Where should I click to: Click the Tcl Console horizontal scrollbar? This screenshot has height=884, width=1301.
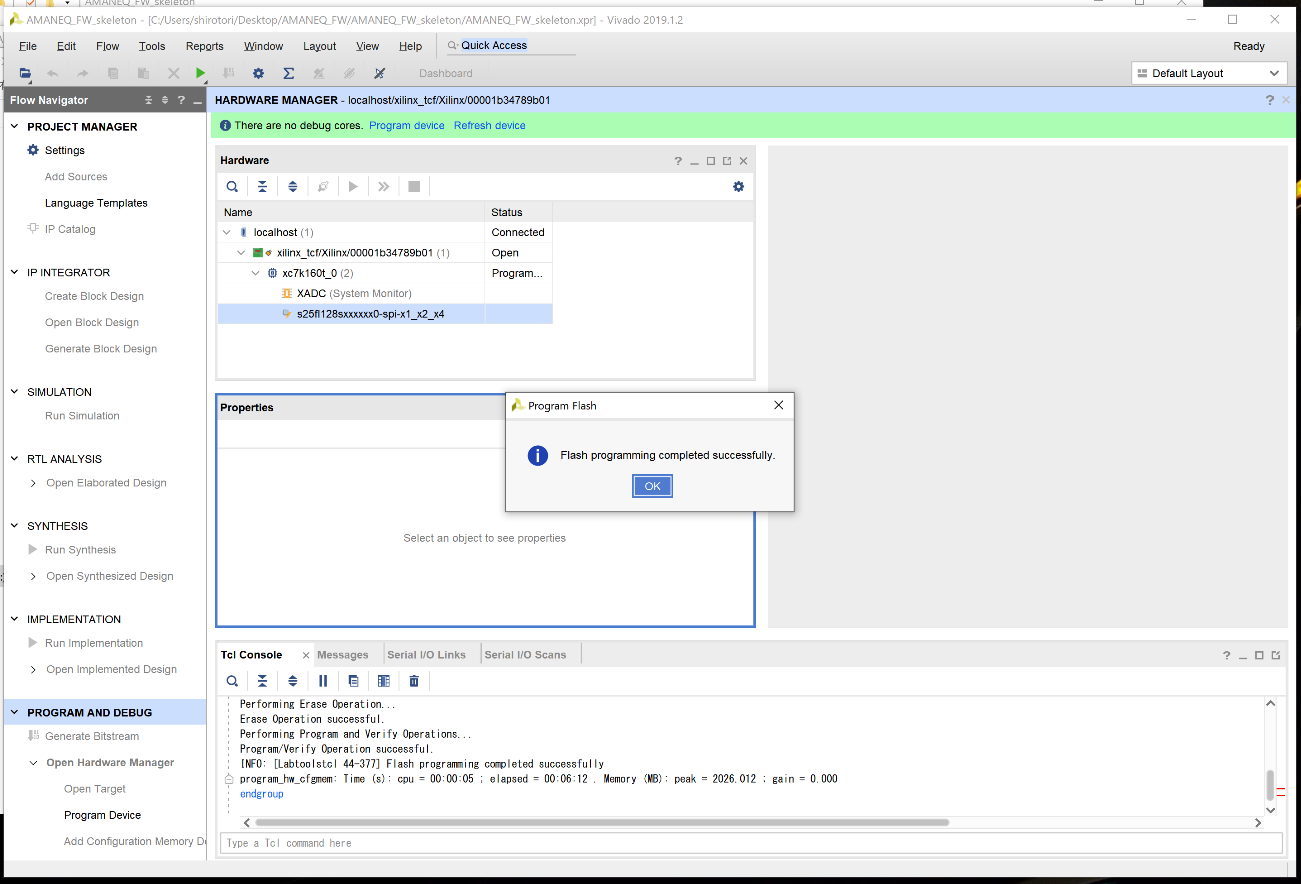click(x=600, y=822)
